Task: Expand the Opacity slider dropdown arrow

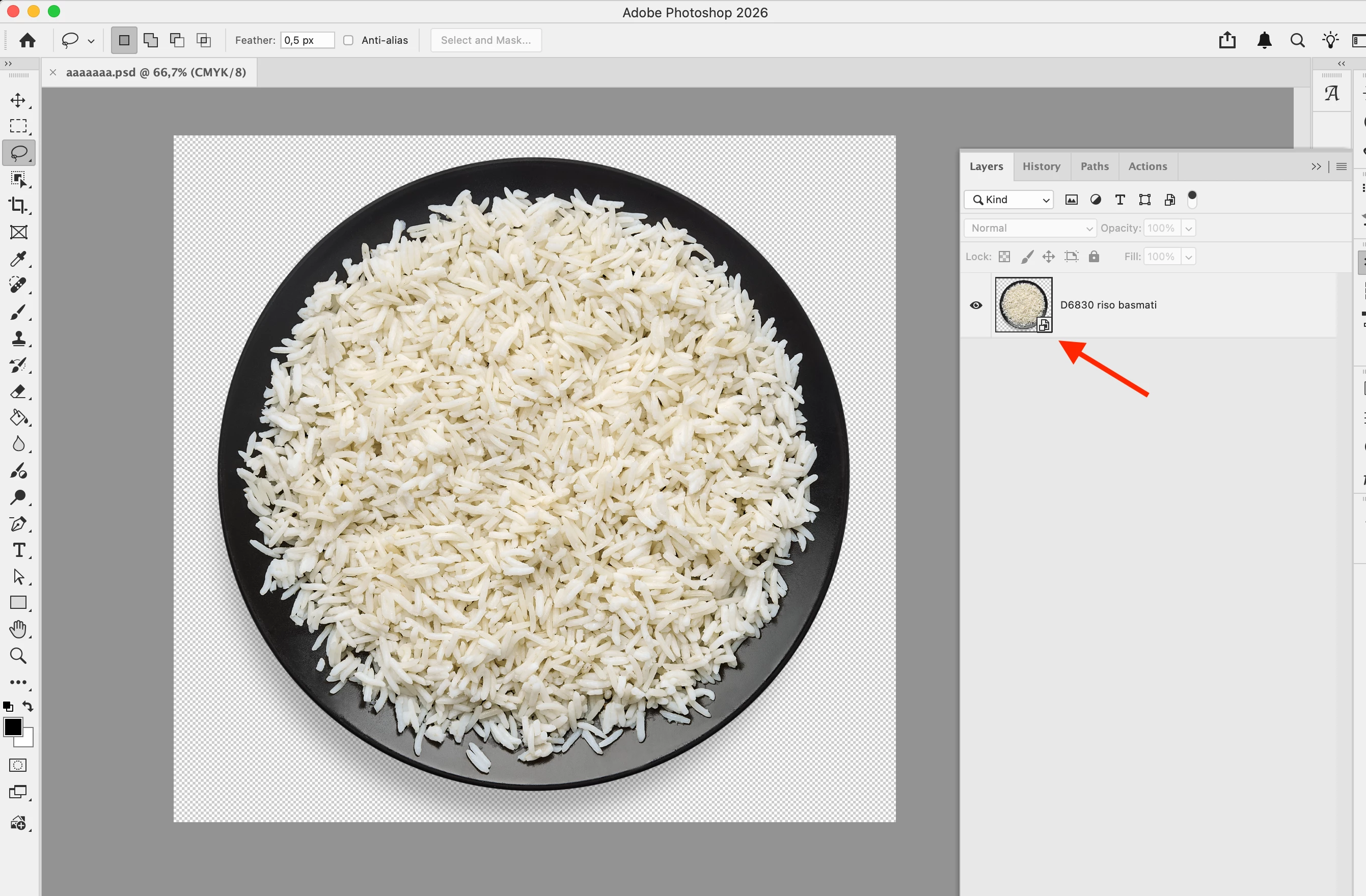Action: pos(1189,228)
